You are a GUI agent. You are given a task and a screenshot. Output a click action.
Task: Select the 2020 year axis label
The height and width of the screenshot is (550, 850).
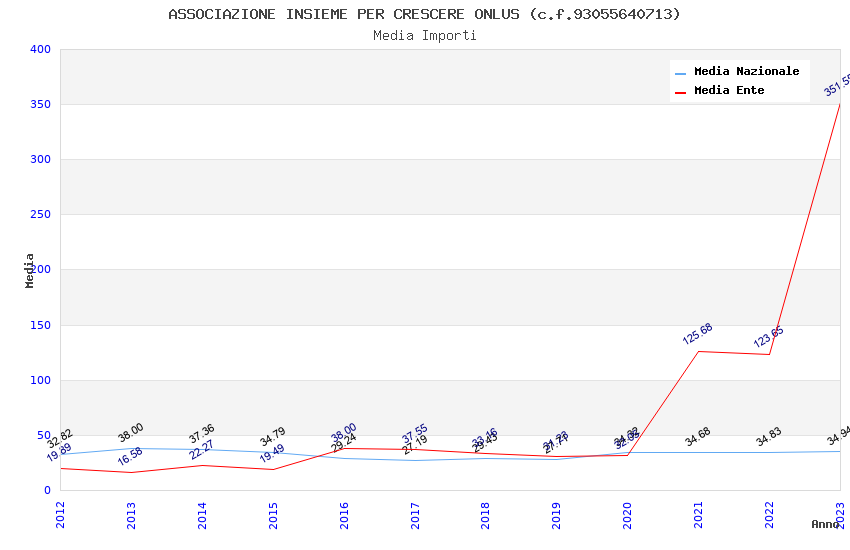pyautogui.click(x=627, y=515)
